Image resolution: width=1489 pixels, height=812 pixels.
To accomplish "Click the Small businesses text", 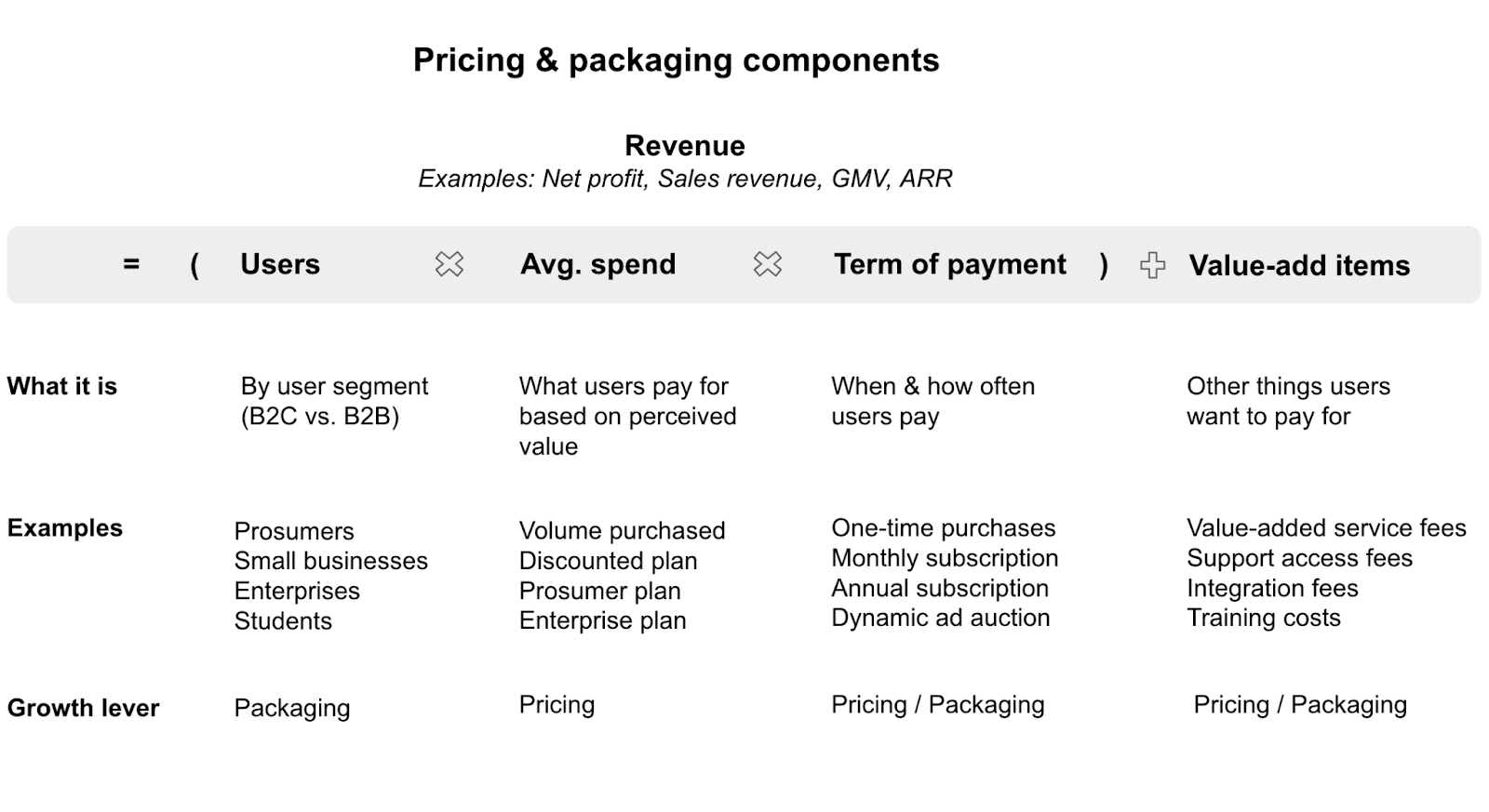I will (x=331, y=561).
